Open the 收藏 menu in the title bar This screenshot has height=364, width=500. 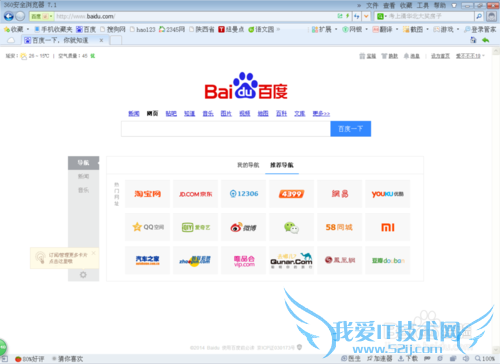click(x=406, y=5)
